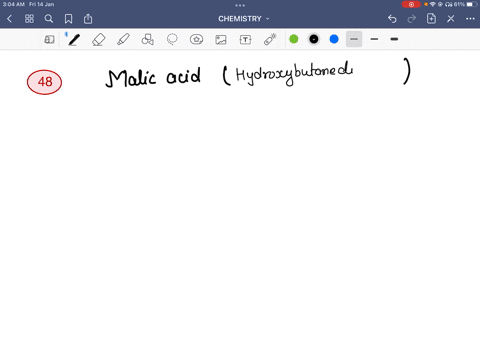This screenshot has width=480, height=360.
Task: Redo the last action
Action: tap(412, 19)
